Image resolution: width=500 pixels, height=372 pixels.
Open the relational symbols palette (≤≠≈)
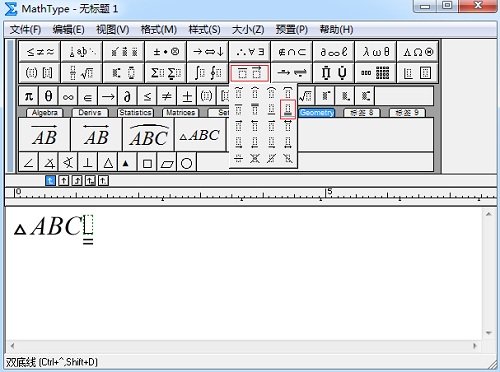click(x=40, y=52)
